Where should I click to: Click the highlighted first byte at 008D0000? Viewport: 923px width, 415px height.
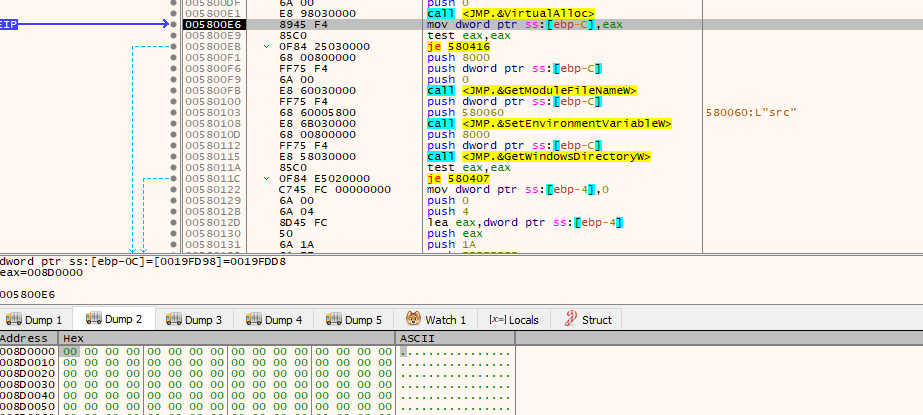pyautogui.click(x=70, y=351)
